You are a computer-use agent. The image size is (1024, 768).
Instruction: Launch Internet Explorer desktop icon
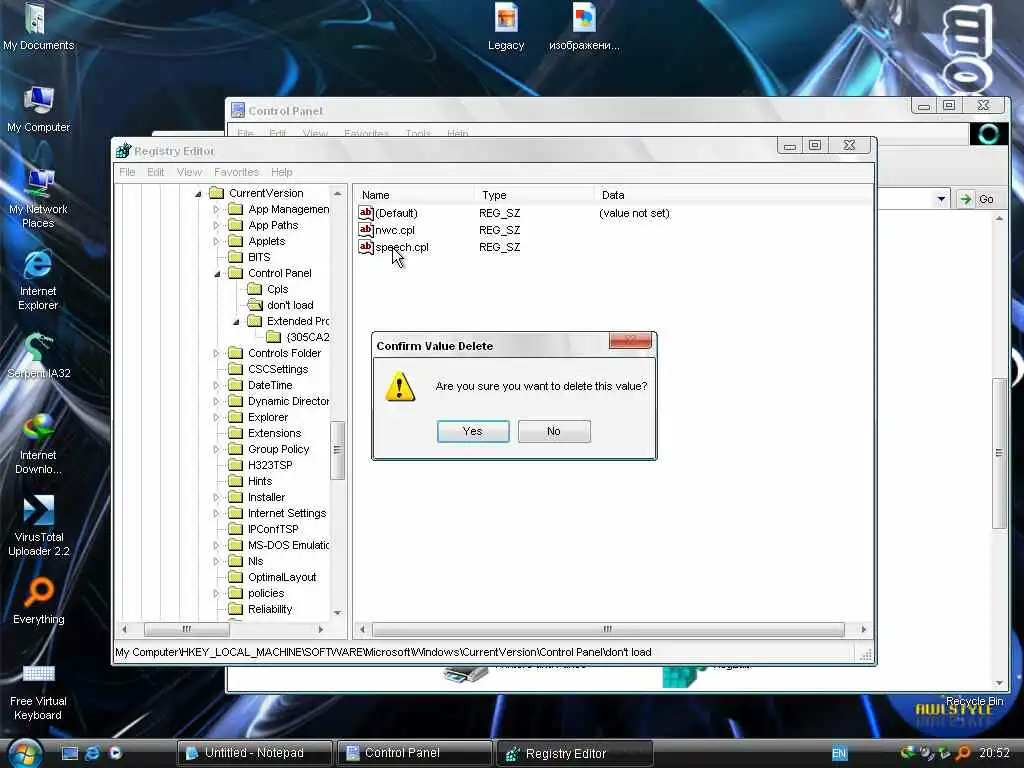click(38, 280)
